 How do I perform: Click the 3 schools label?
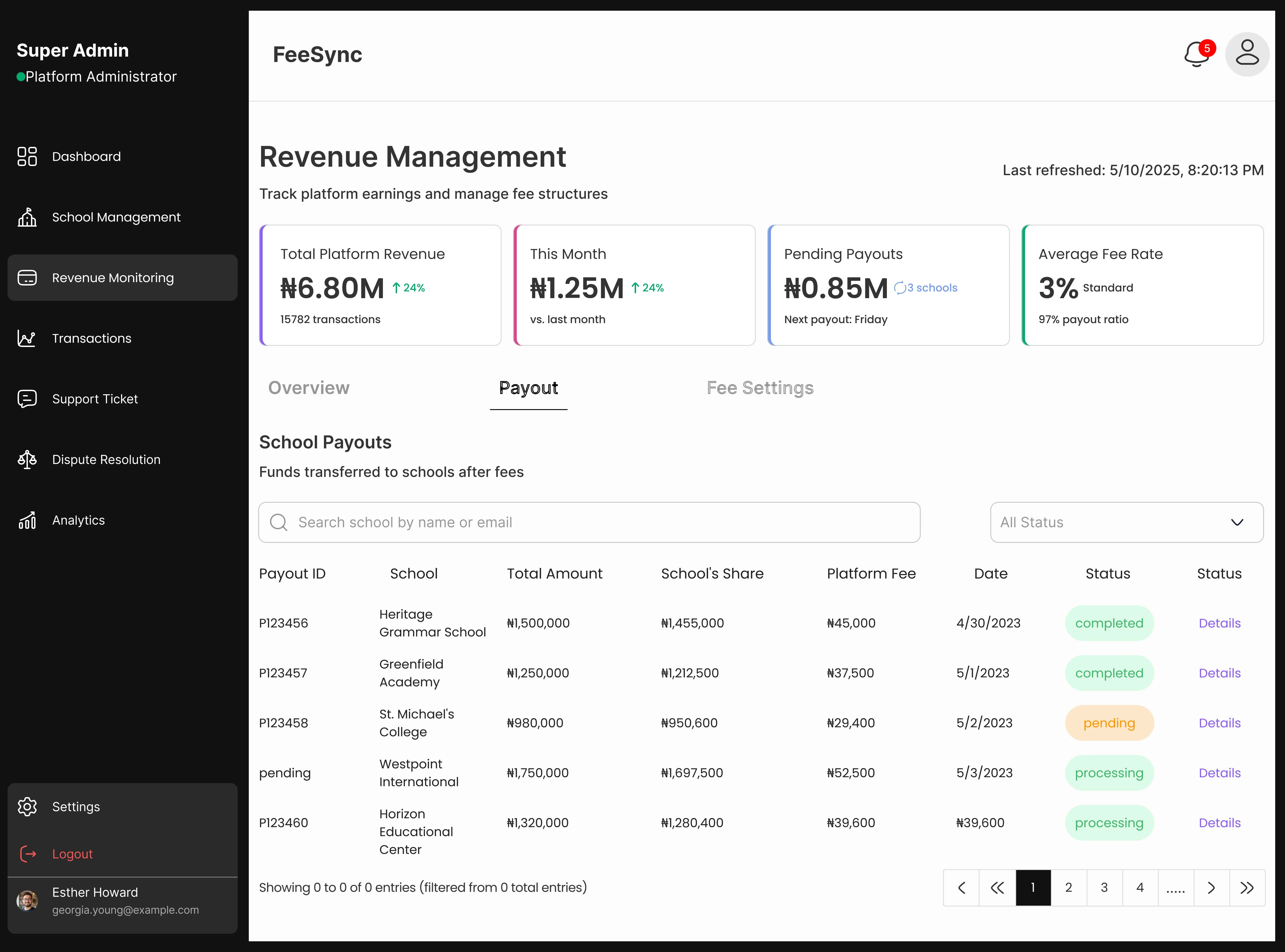(x=932, y=287)
